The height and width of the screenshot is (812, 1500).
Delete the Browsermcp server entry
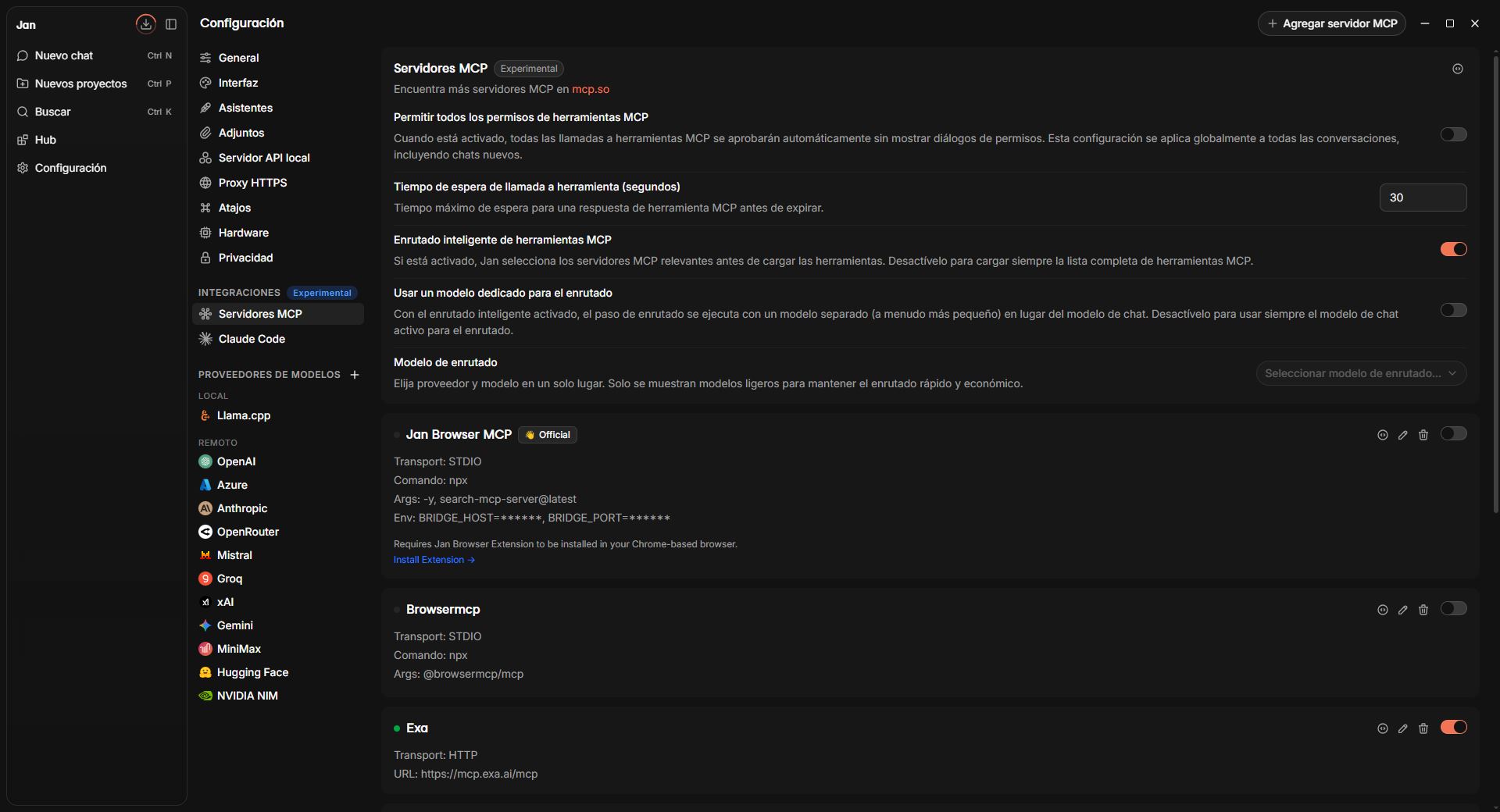coord(1423,610)
